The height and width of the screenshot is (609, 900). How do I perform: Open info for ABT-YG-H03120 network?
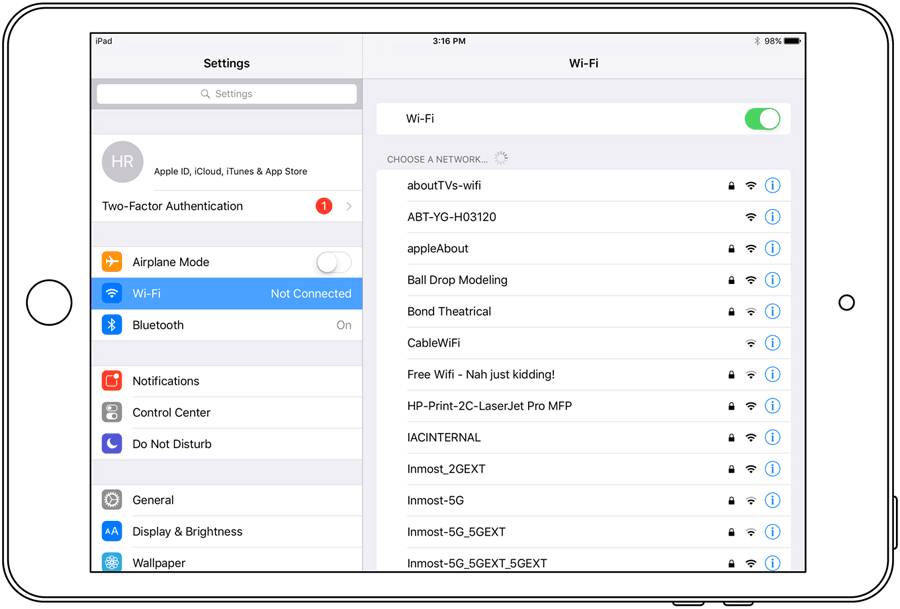(x=772, y=217)
